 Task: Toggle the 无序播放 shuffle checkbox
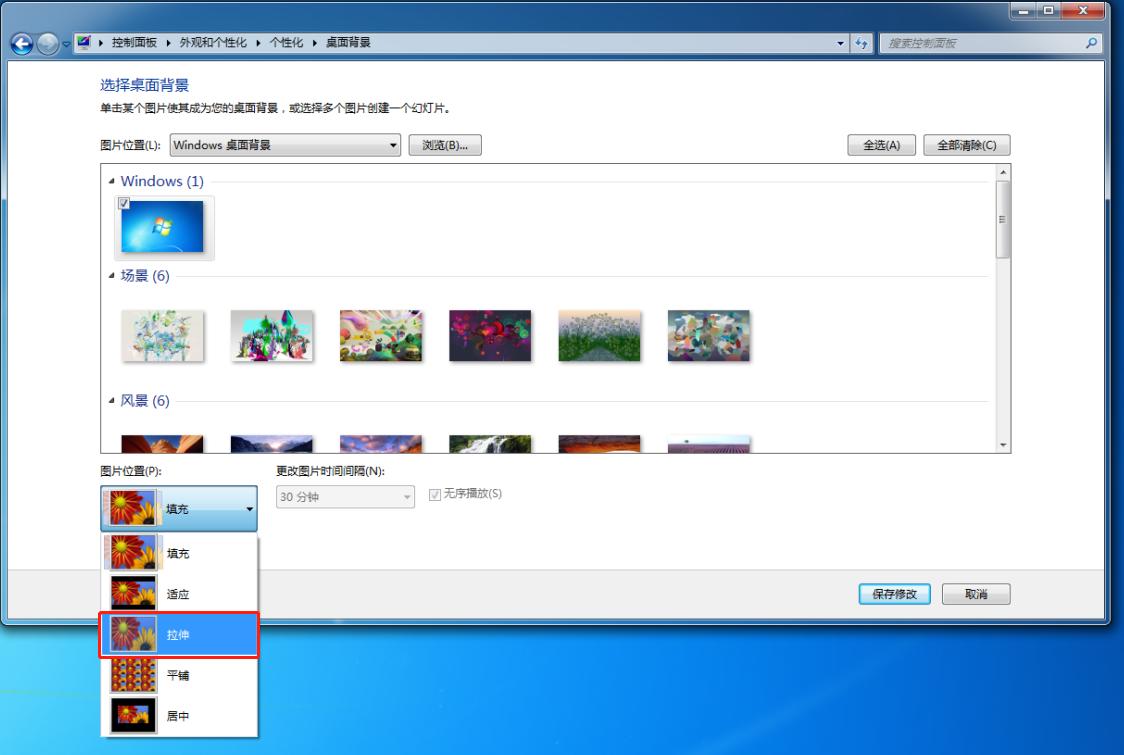tap(433, 494)
